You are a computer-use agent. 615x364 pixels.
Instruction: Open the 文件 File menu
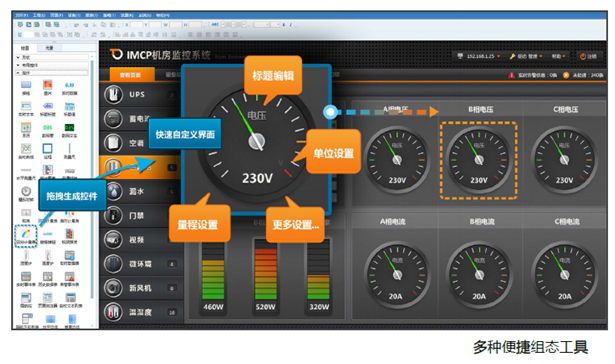click(x=21, y=15)
